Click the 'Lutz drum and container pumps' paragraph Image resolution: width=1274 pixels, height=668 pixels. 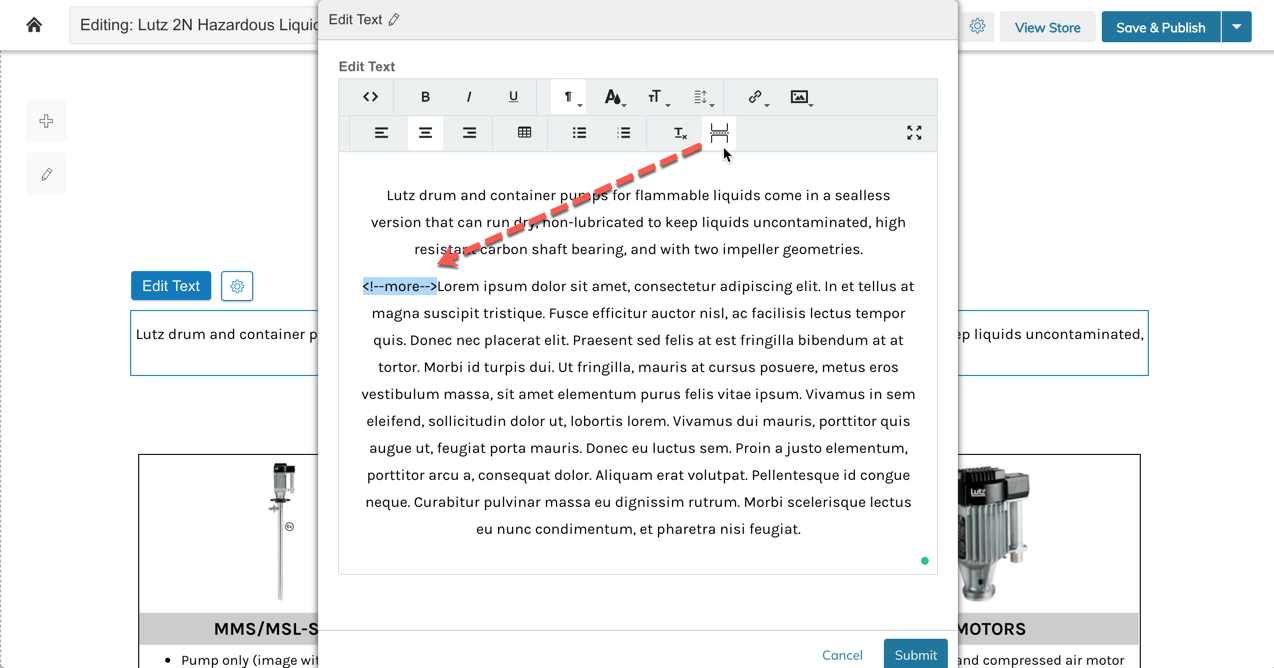point(638,222)
